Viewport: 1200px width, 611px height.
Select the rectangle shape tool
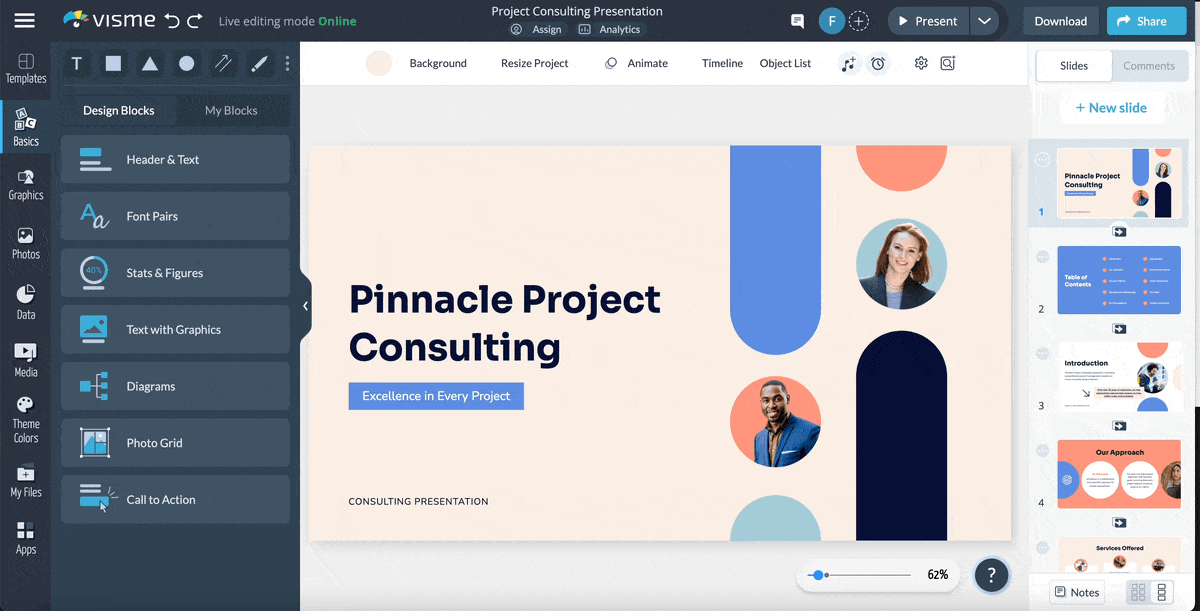[x=113, y=63]
